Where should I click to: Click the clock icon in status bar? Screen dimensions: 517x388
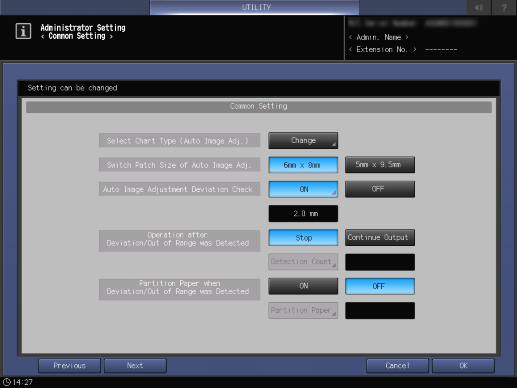[x=7, y=382]
